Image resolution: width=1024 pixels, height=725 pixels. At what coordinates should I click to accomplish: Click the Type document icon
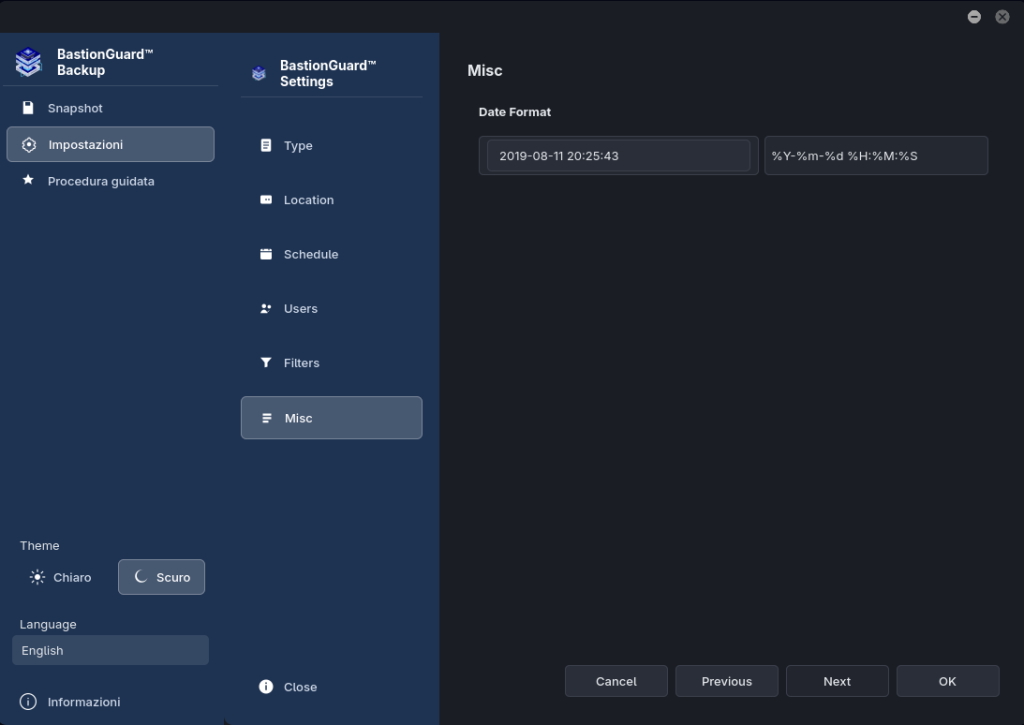click(266, 145)
